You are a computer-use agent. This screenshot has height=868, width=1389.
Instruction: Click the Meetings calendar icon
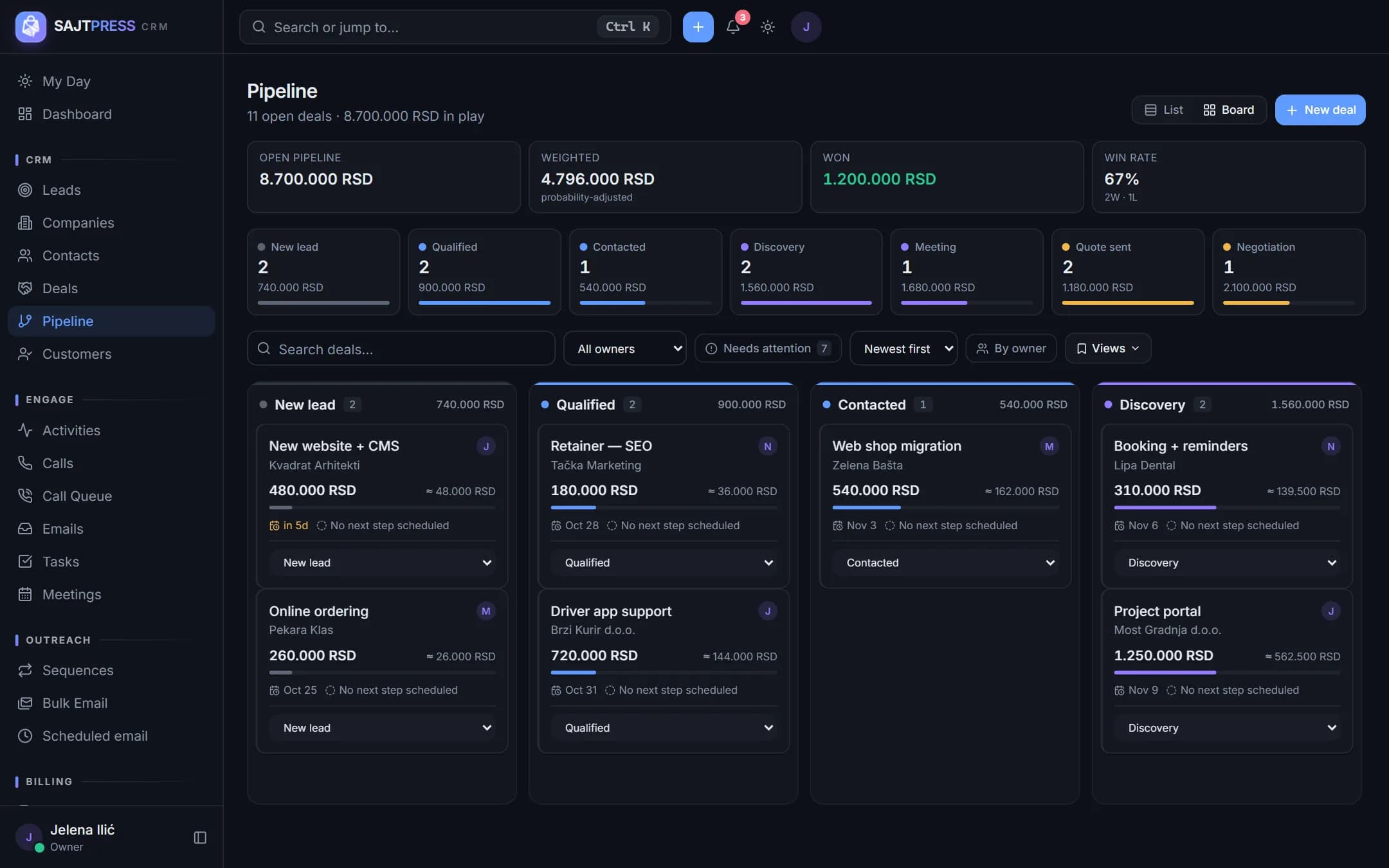[x=25, y=594]
